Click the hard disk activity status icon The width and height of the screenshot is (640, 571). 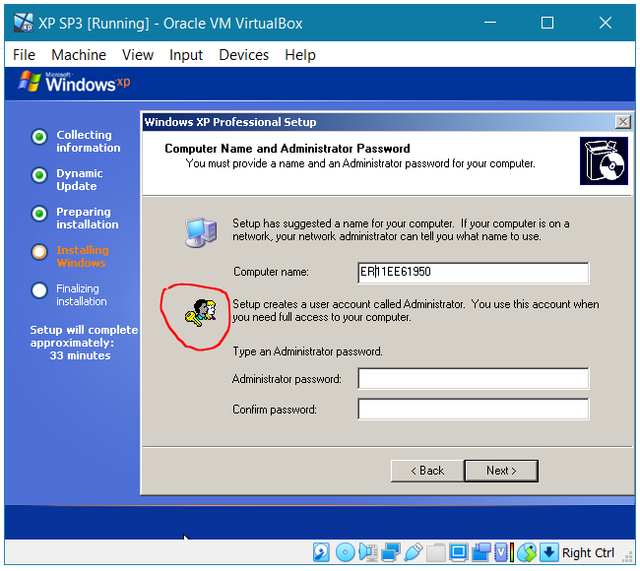pos(321,552)
